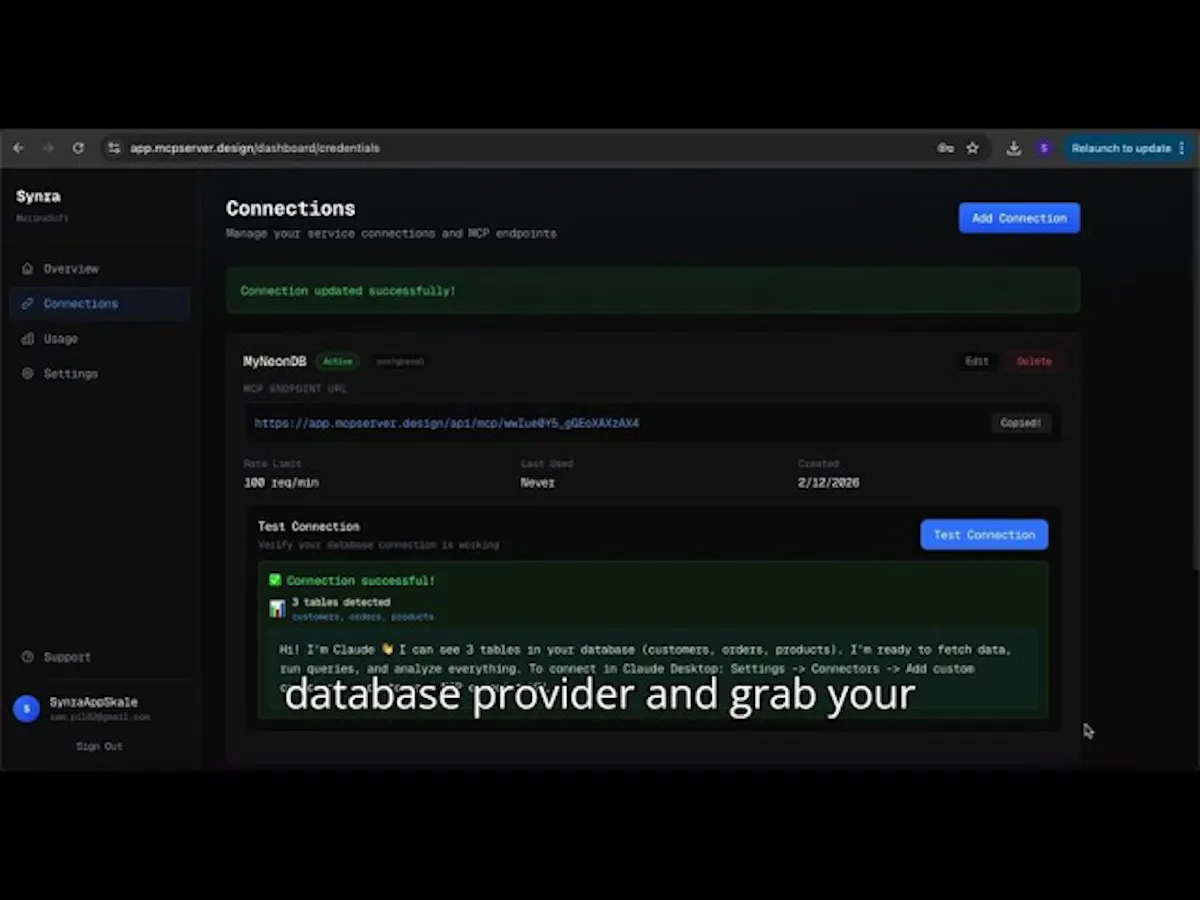Click the Synra logo text in sidebar

coord(38,196)
